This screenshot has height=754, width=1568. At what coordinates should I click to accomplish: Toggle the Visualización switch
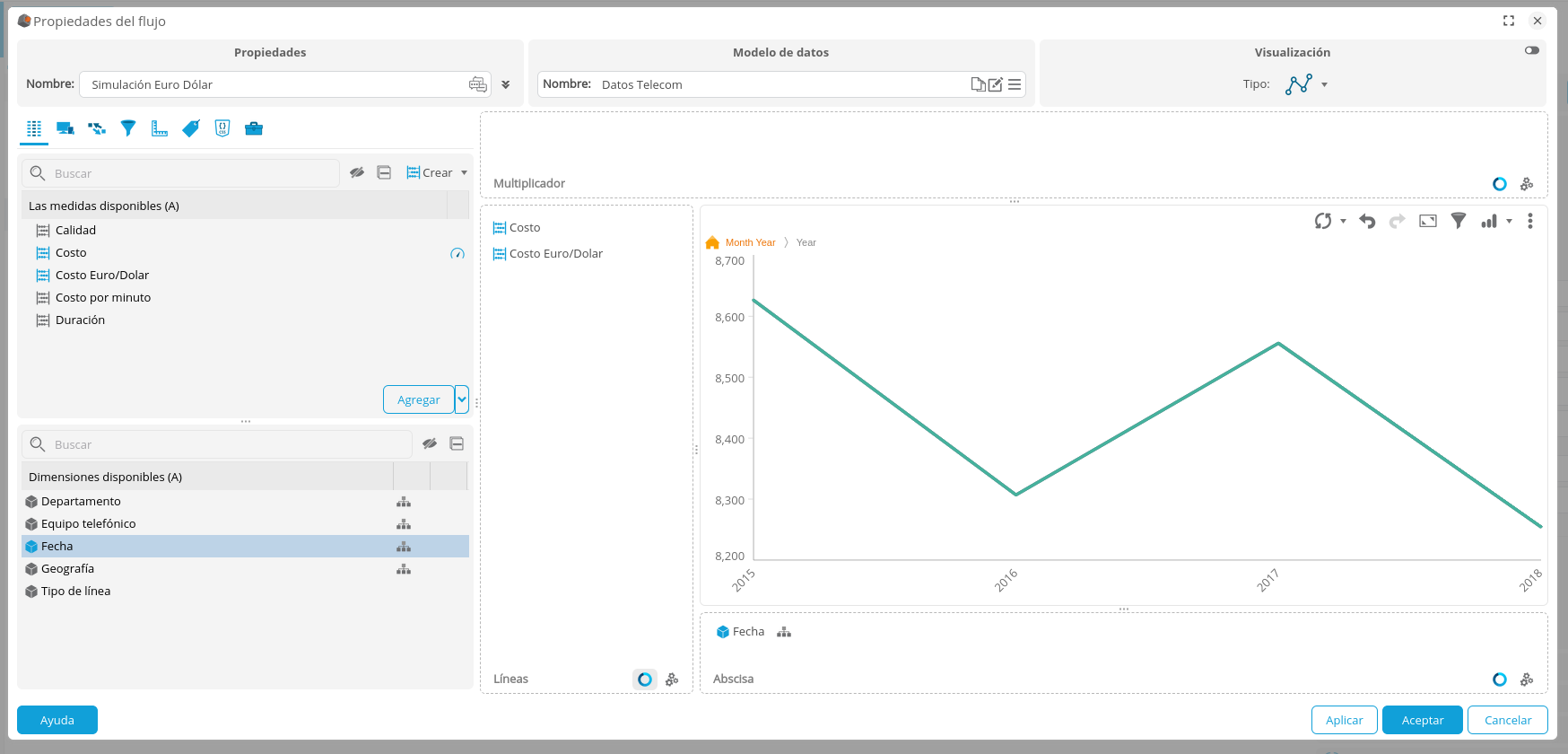tap(1531, 50)
